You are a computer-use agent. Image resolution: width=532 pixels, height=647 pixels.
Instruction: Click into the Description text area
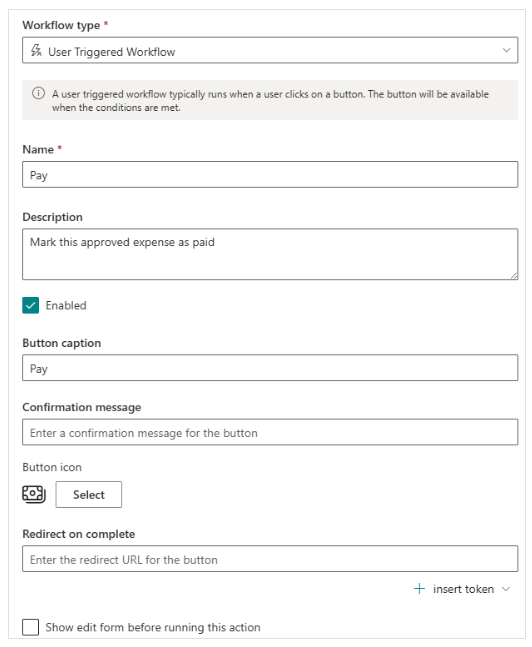(x=270, y=254)
